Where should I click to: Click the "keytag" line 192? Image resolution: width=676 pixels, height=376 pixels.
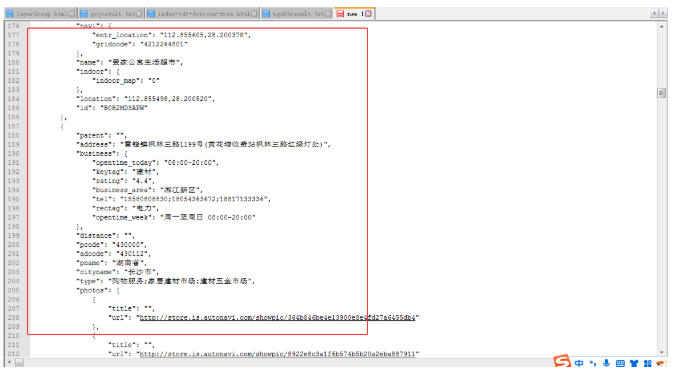[x=125, y=172]
